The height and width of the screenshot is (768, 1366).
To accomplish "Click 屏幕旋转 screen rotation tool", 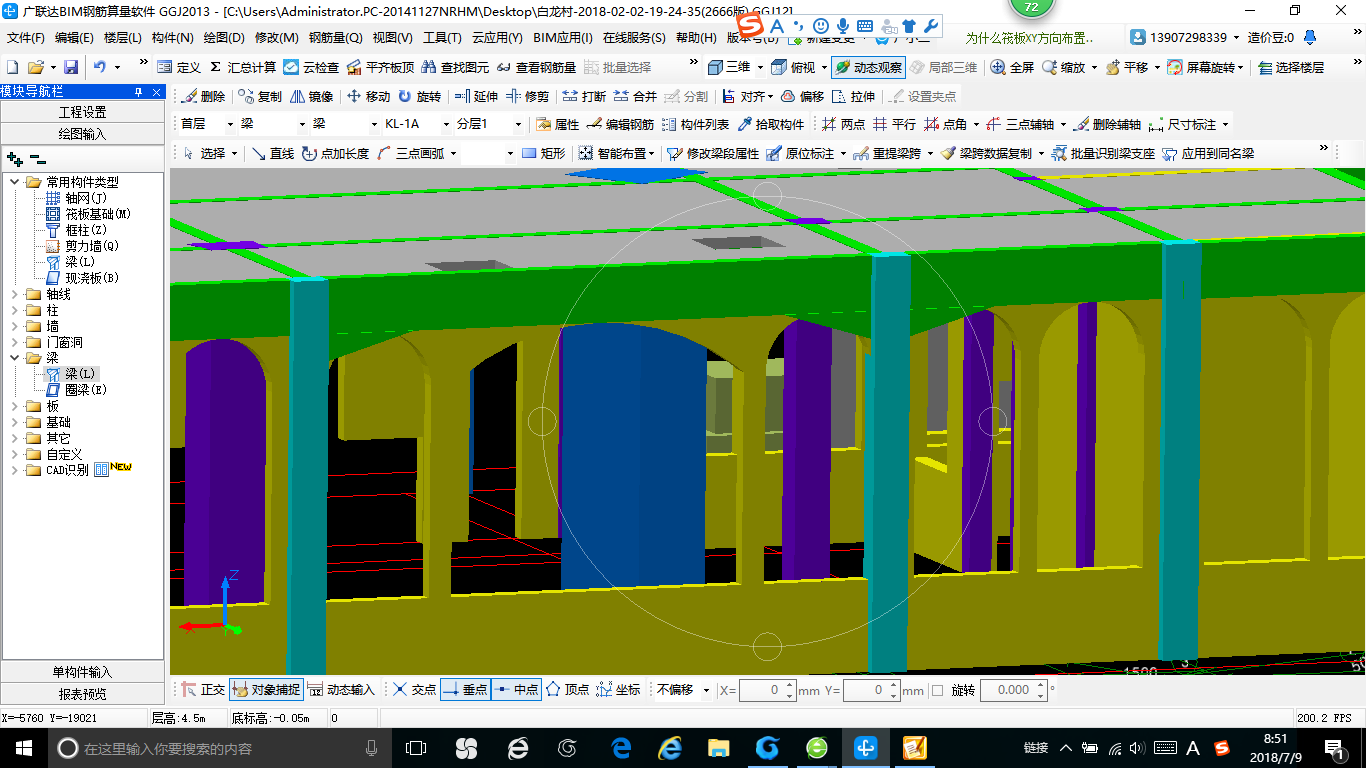I will click(1203, 67).
